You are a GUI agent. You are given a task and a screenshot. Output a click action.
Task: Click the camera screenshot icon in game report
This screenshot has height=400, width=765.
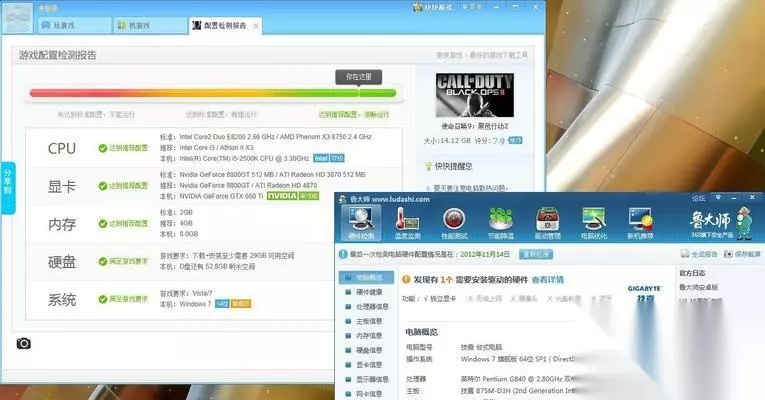click(23, 343)
